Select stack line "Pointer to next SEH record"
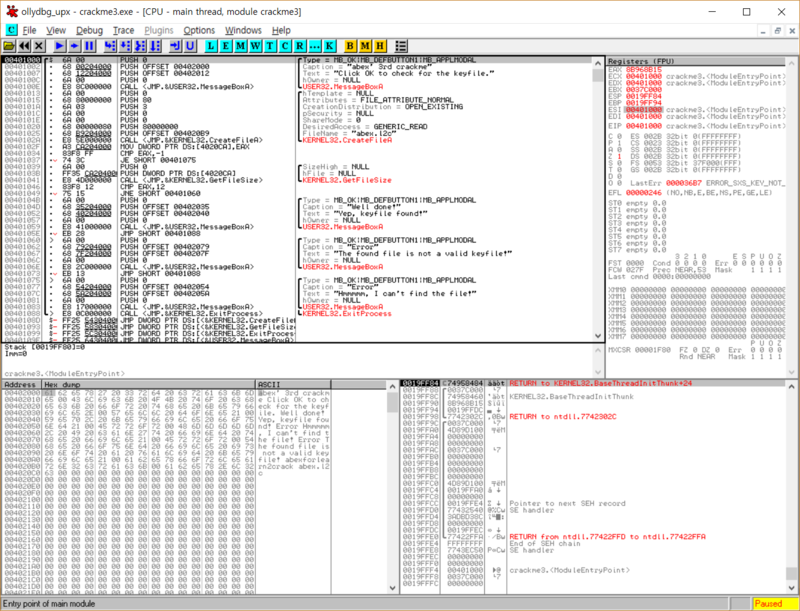 click(567, 503)
